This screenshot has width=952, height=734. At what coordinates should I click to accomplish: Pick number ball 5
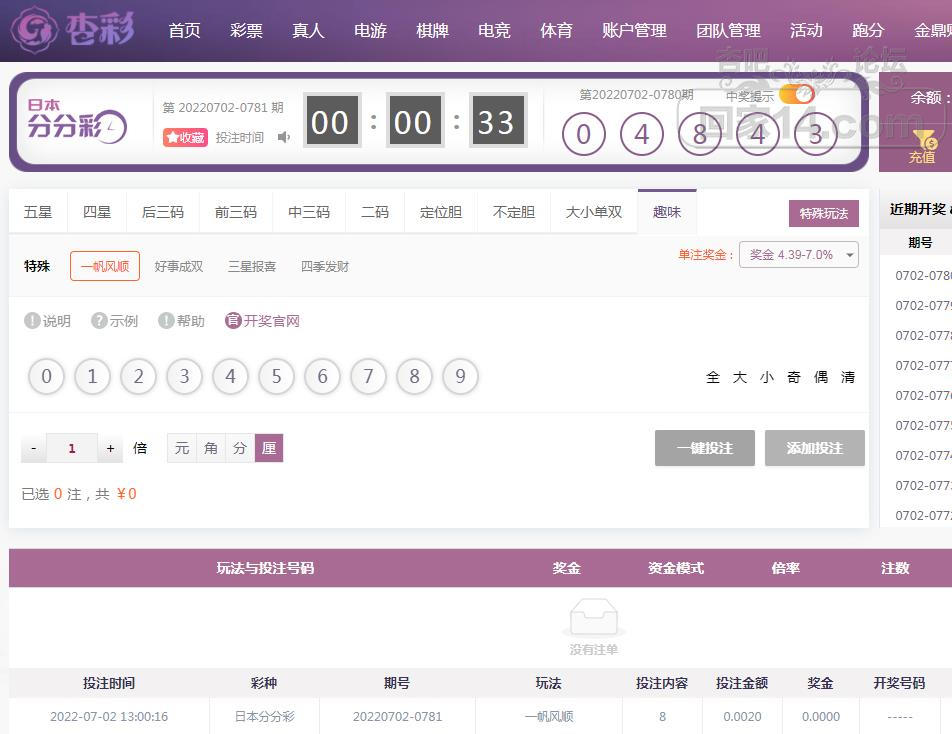[x=276, y=377]
